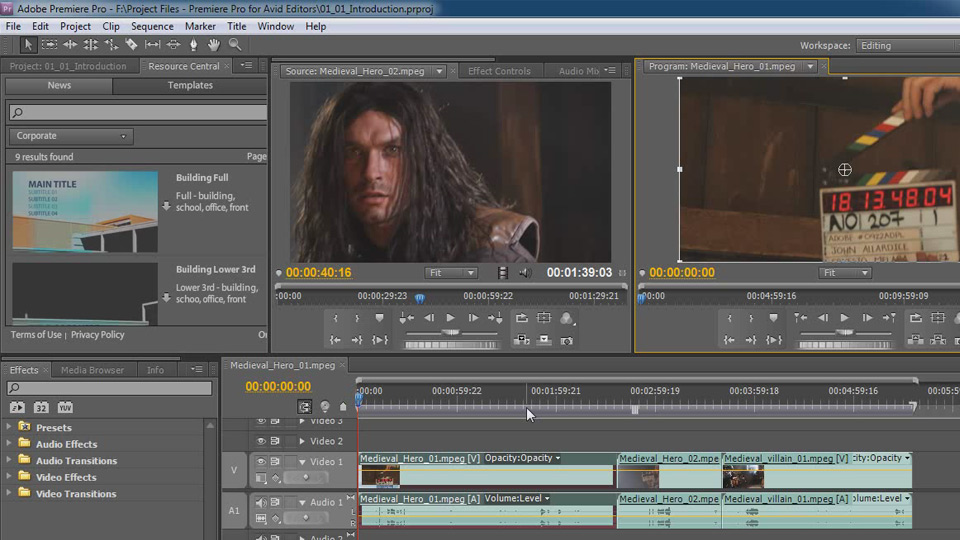Open the Workspace Editing dropdown
Viewport: 960px width, 540px height.
tap(907, 45)
